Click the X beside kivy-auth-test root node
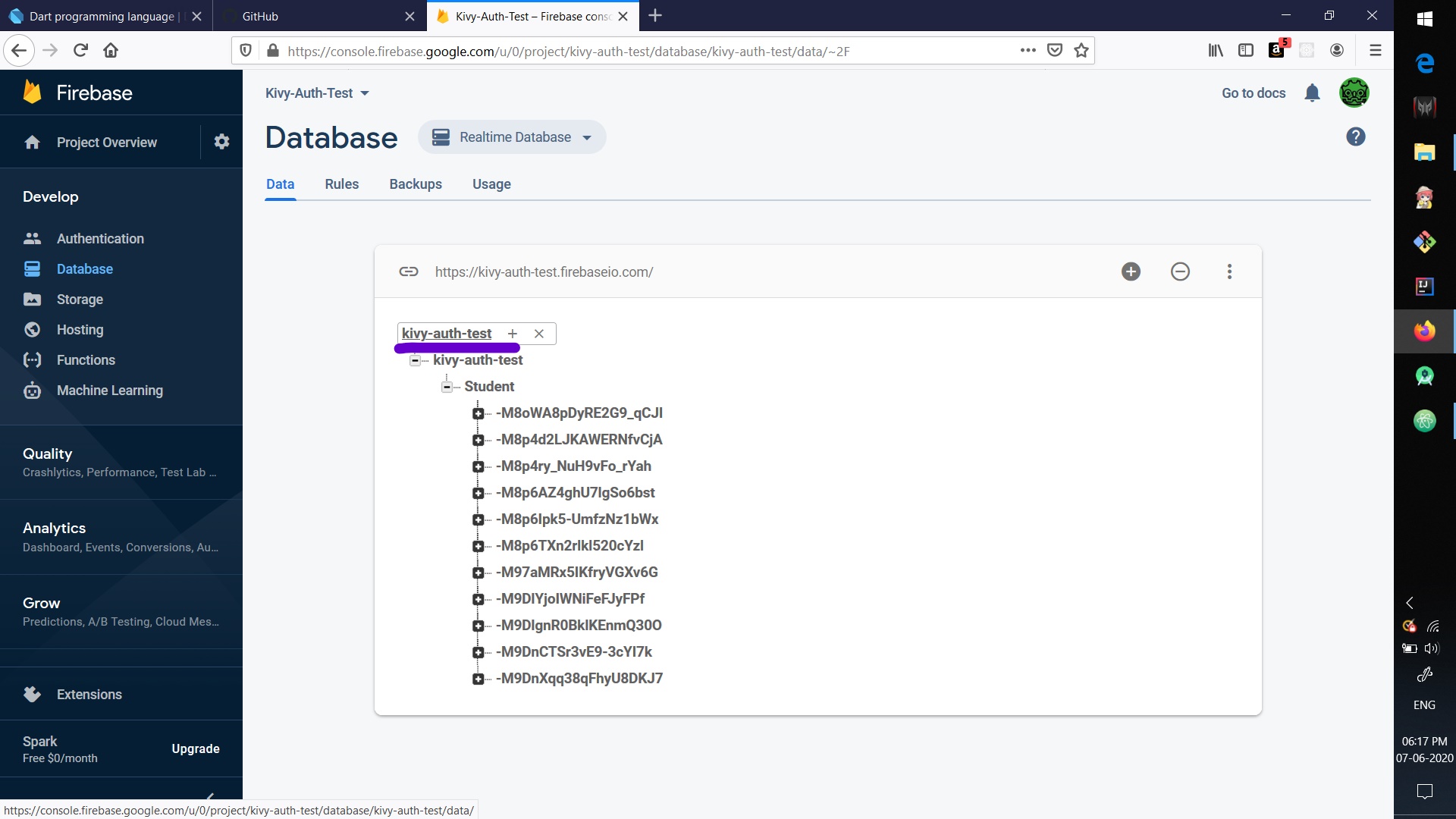 point(538,334)
